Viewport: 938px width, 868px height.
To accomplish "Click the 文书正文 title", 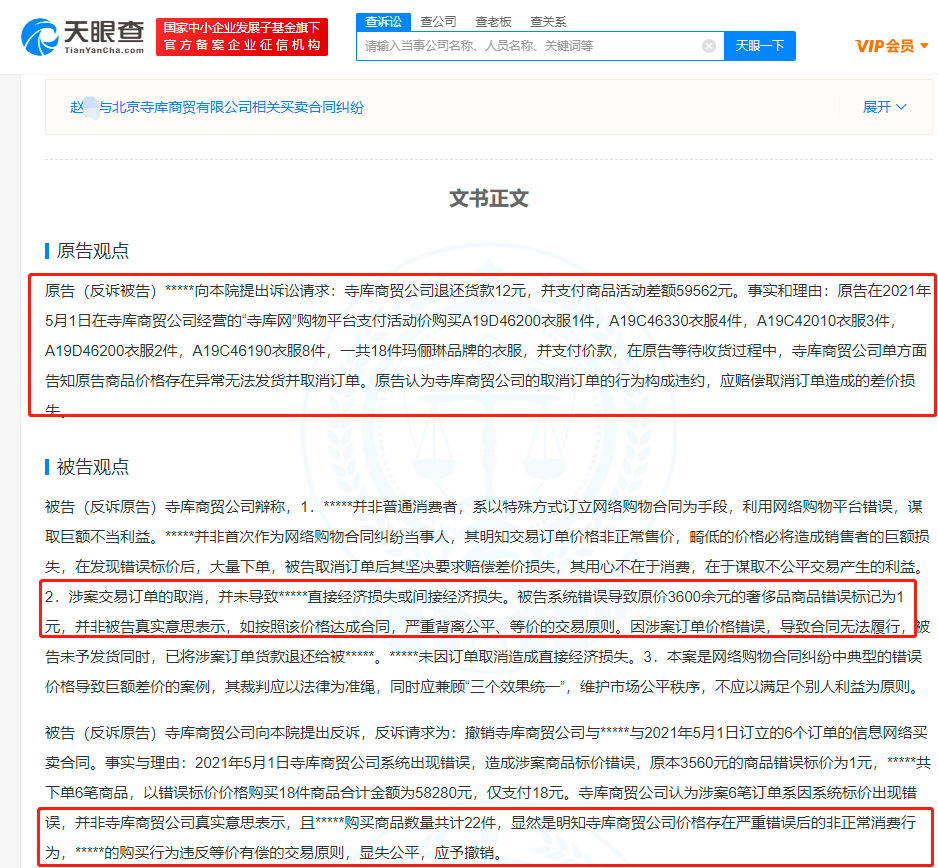I will [x=488, y=198].
